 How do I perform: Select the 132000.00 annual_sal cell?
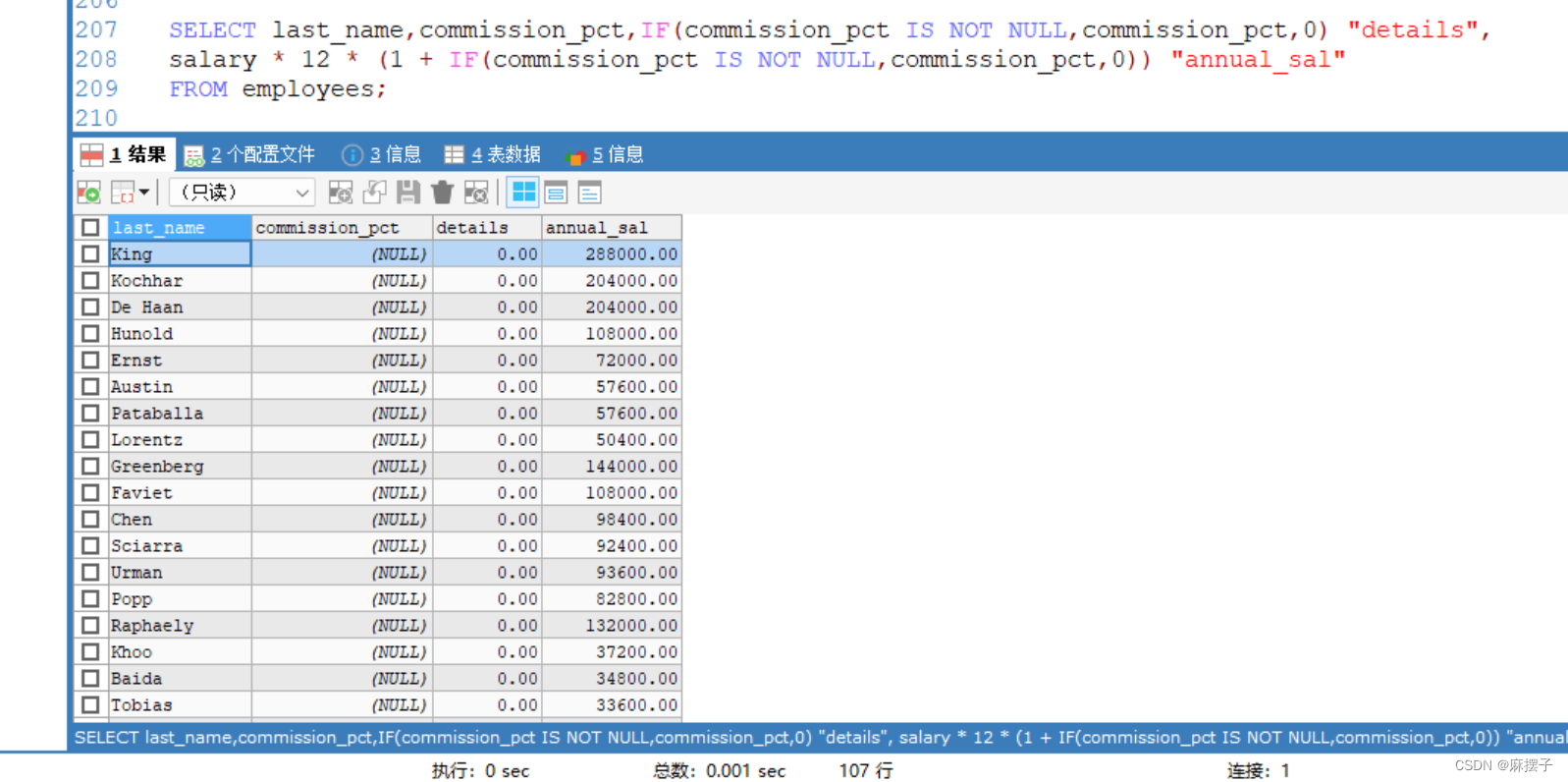(612, 625)
